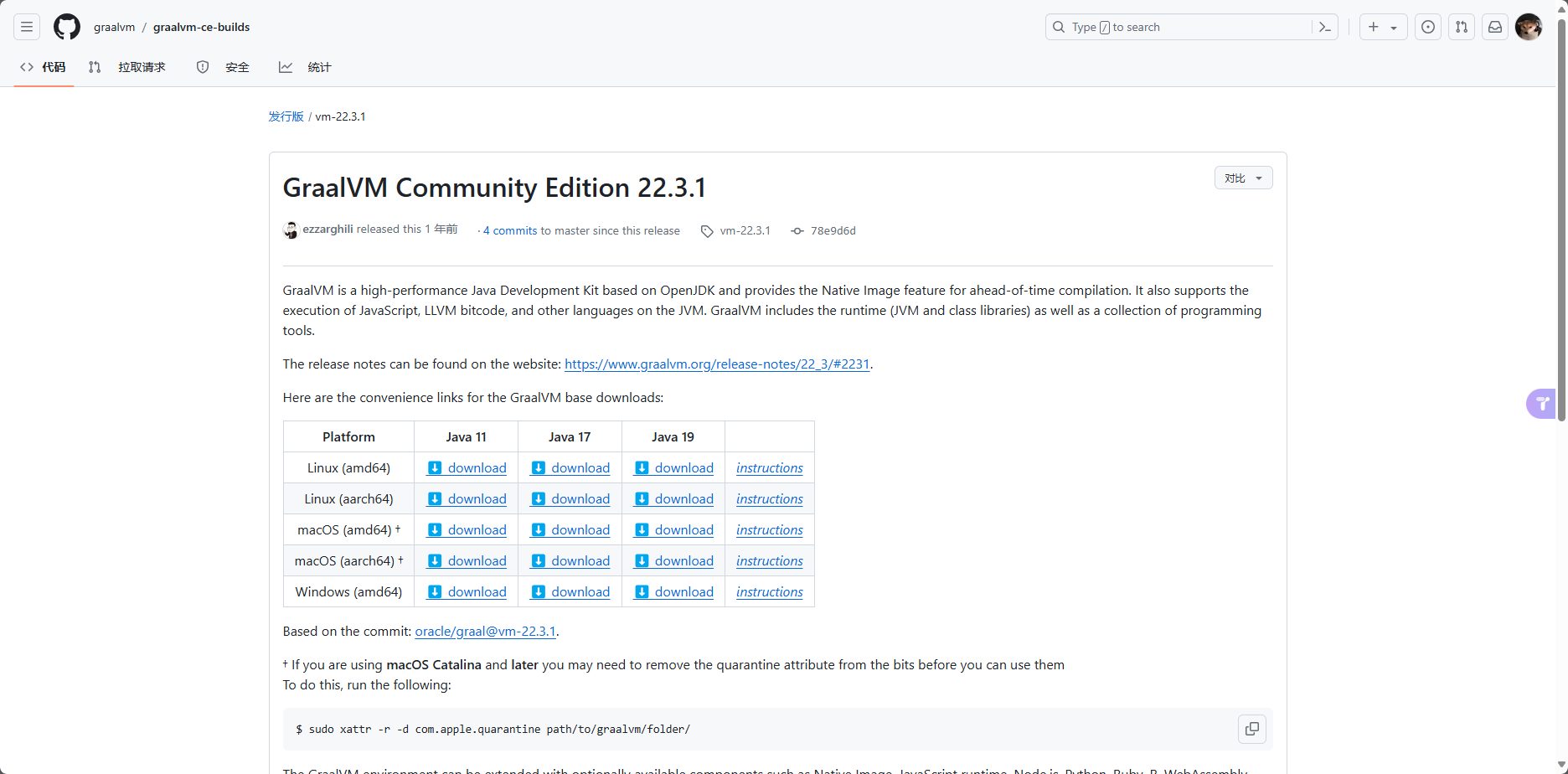Viewport: 1568px width, 774px height.
Task: Download macOS (amd64) Java 17 build
Action: [x=570, y=530]
